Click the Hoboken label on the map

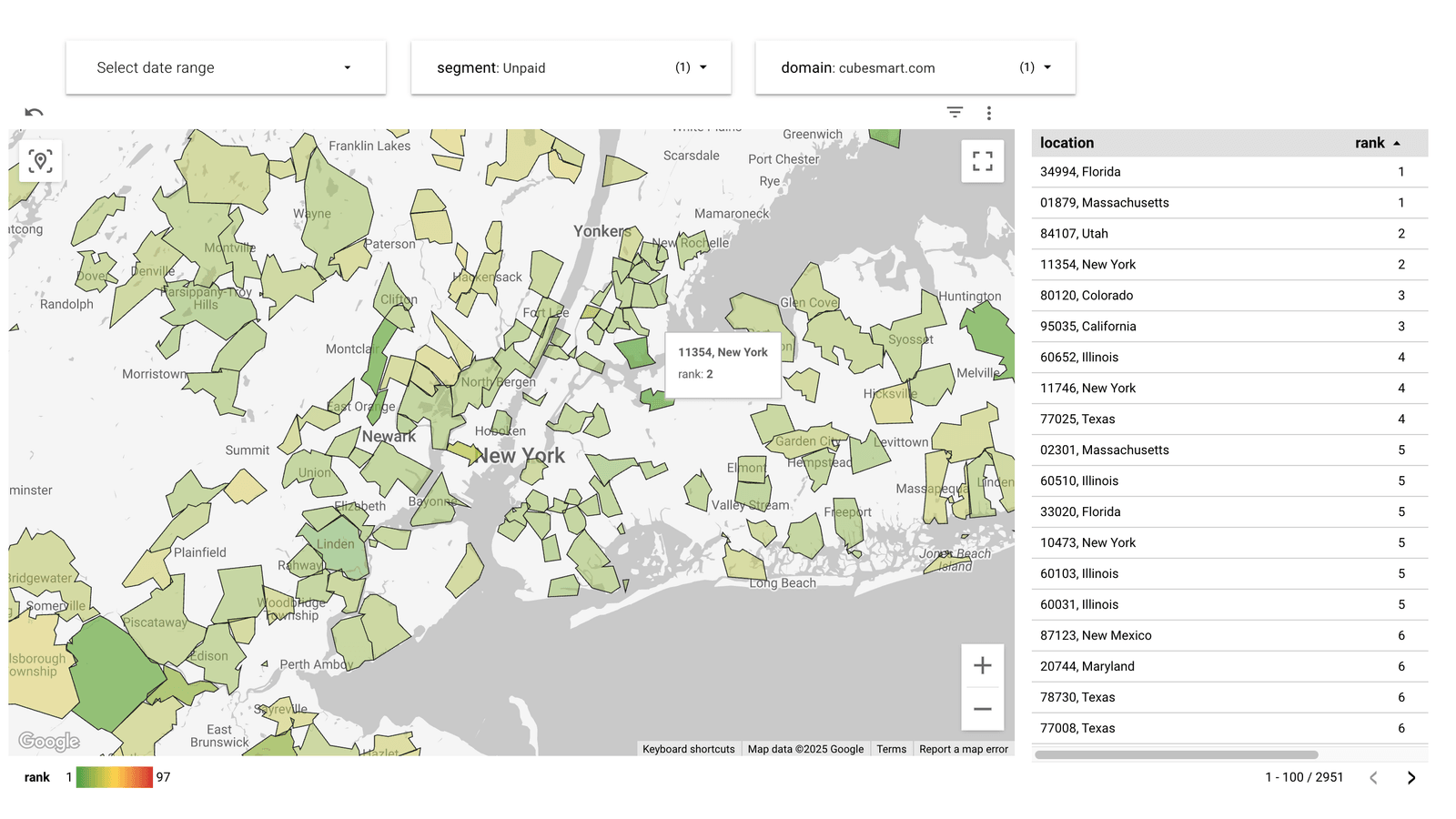pos(500,431)
